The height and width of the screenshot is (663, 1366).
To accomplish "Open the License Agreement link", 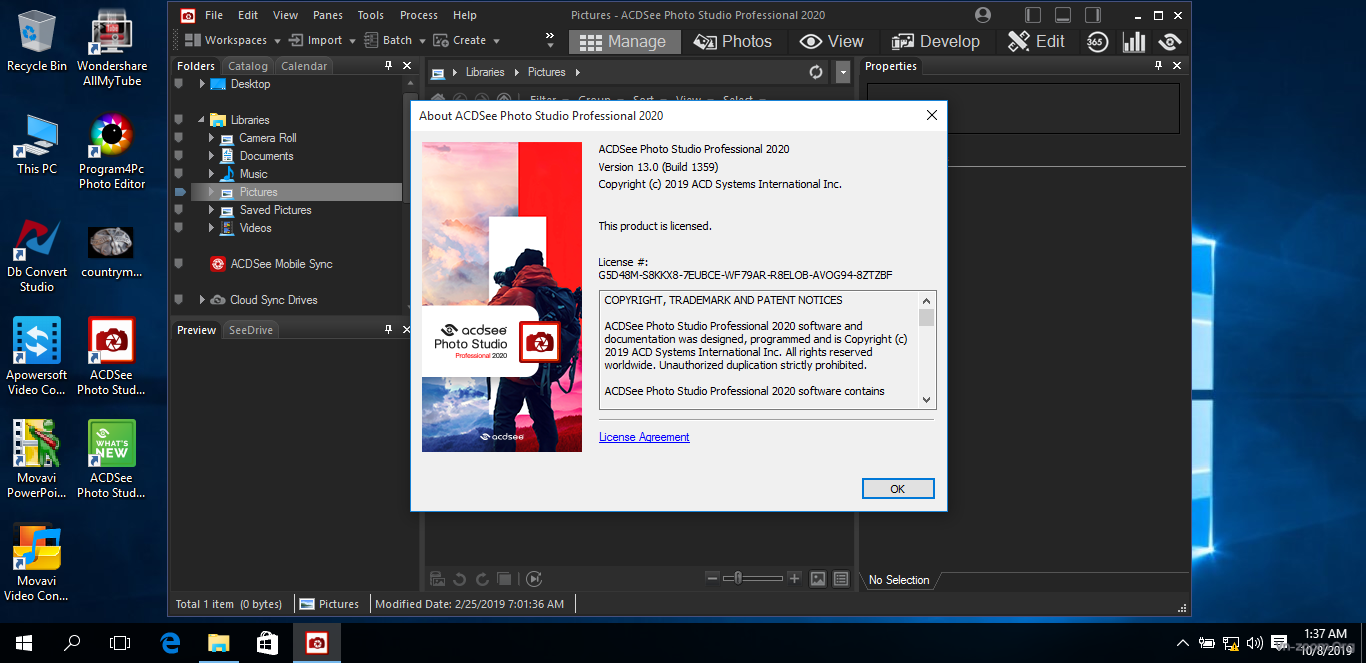I will coord(644,437).
